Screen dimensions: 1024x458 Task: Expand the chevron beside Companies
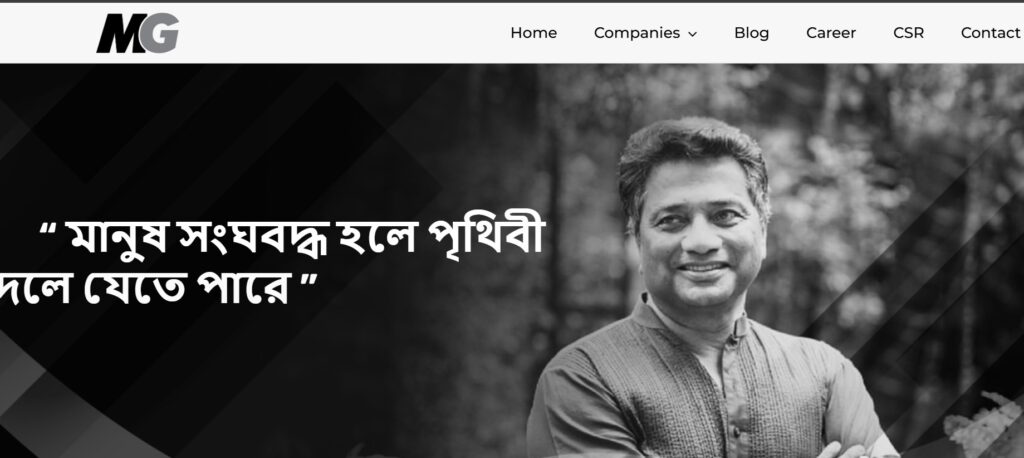pos(692,34)
